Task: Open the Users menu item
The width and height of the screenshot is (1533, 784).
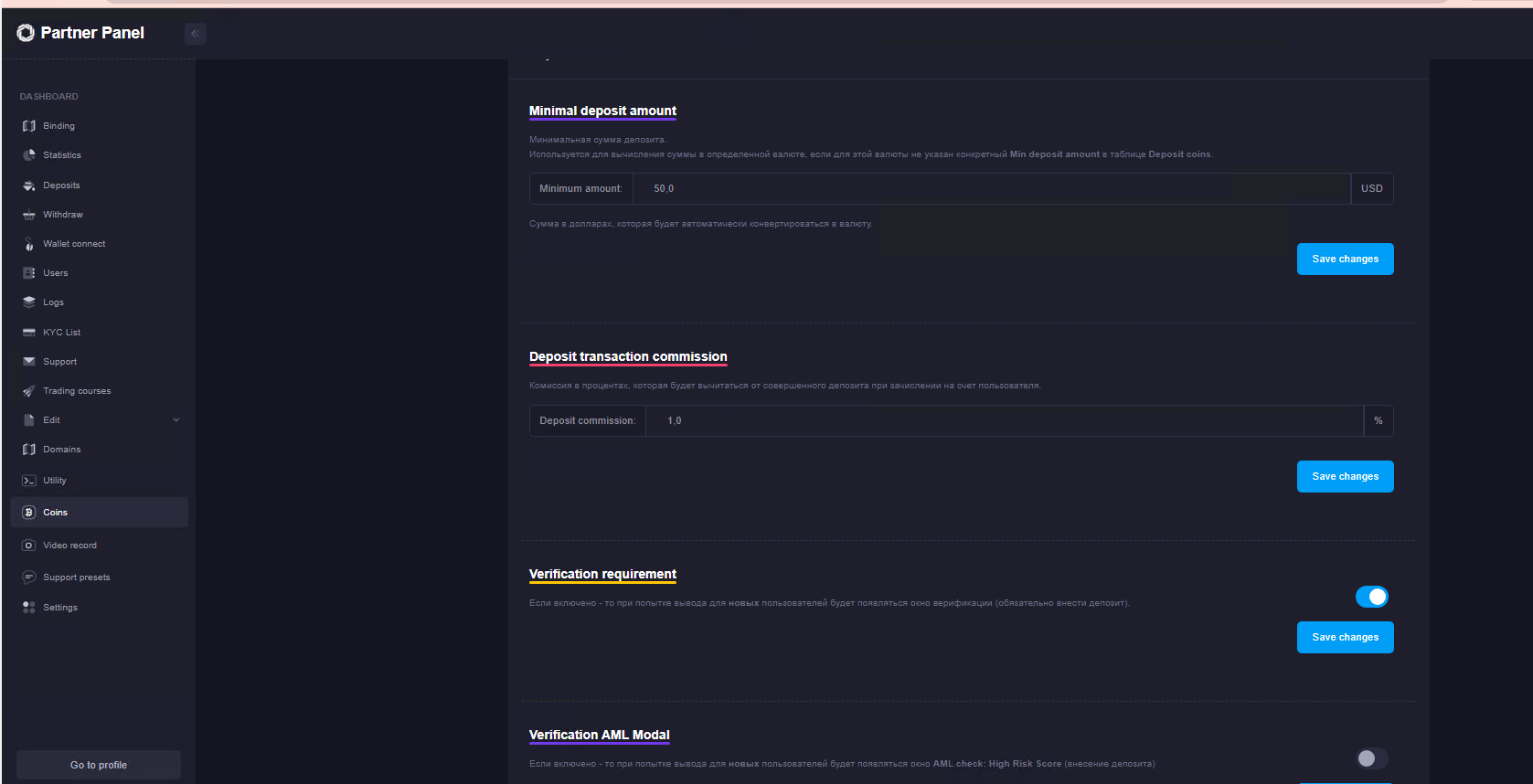Action: point(55,273)
